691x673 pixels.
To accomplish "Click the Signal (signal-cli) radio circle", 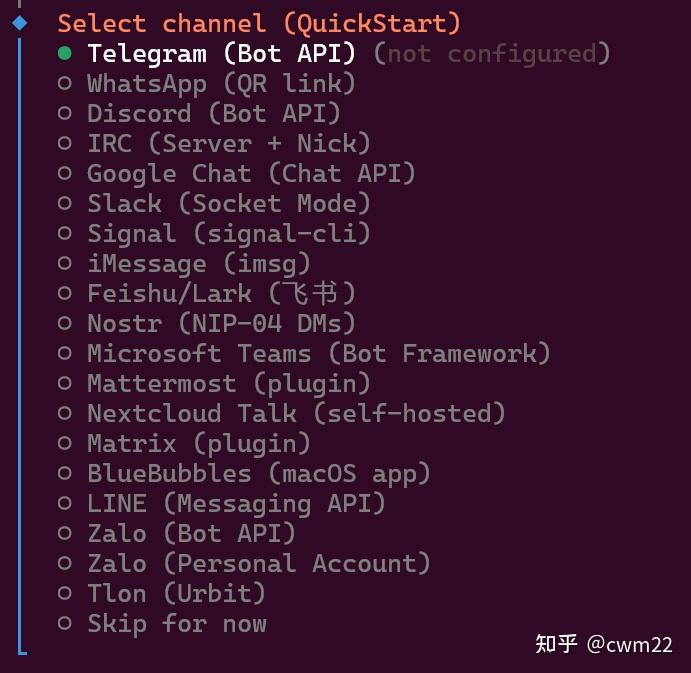I will (65, 234).
